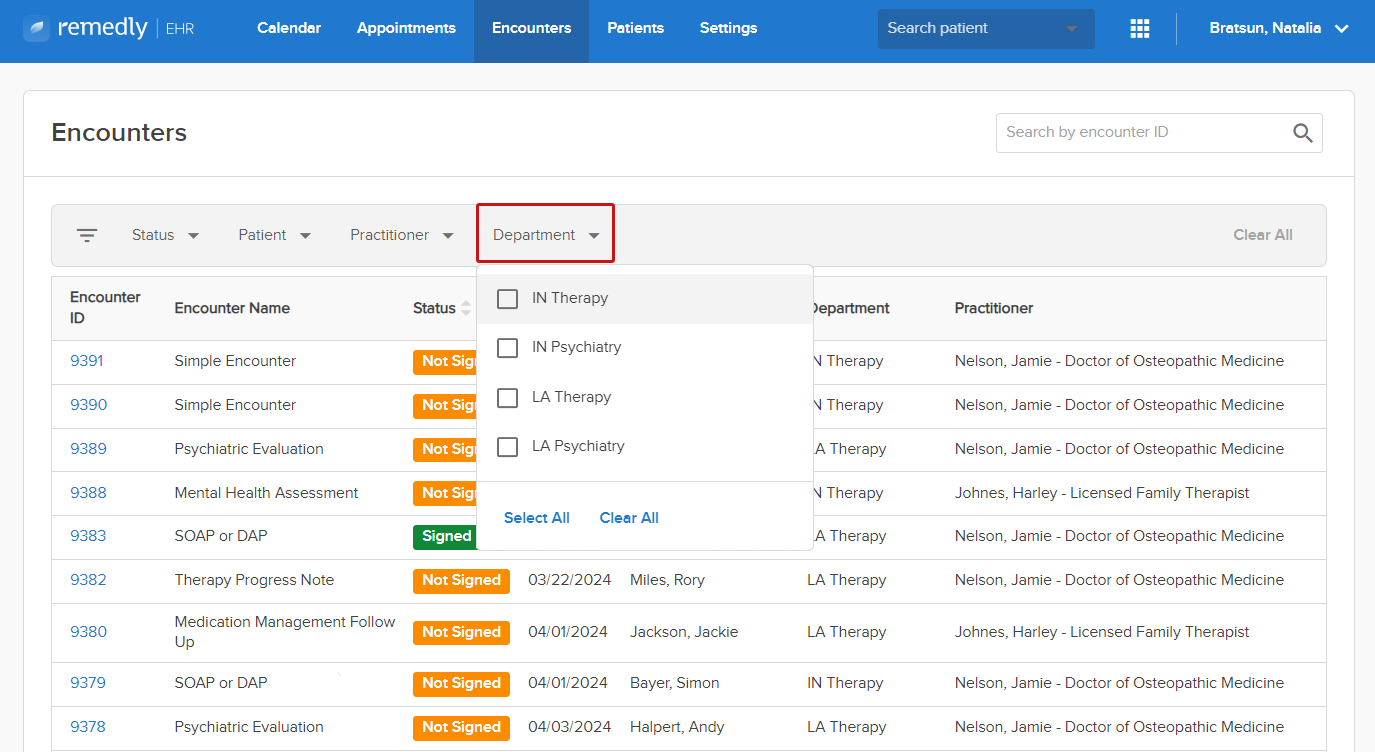Click Medication Management Follow Up name
Viewport: 1375px width, 752px height.
[x=285, y=632]
